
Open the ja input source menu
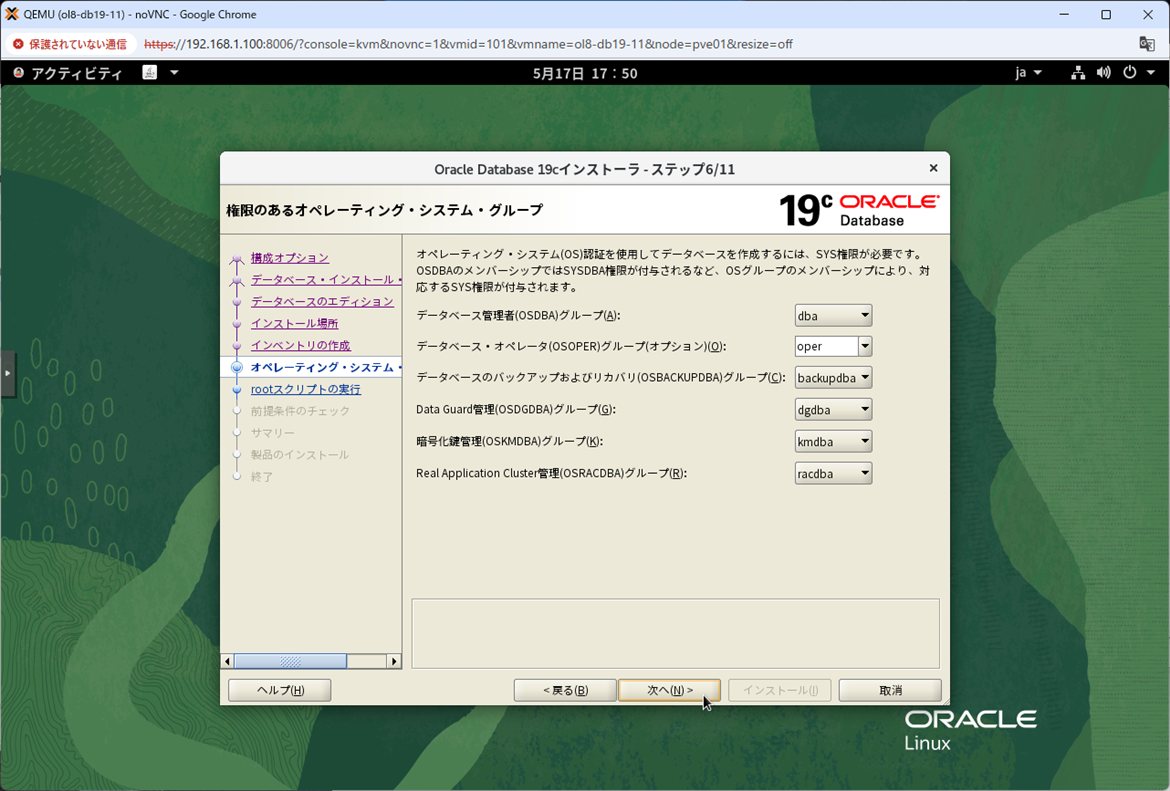1027,72
